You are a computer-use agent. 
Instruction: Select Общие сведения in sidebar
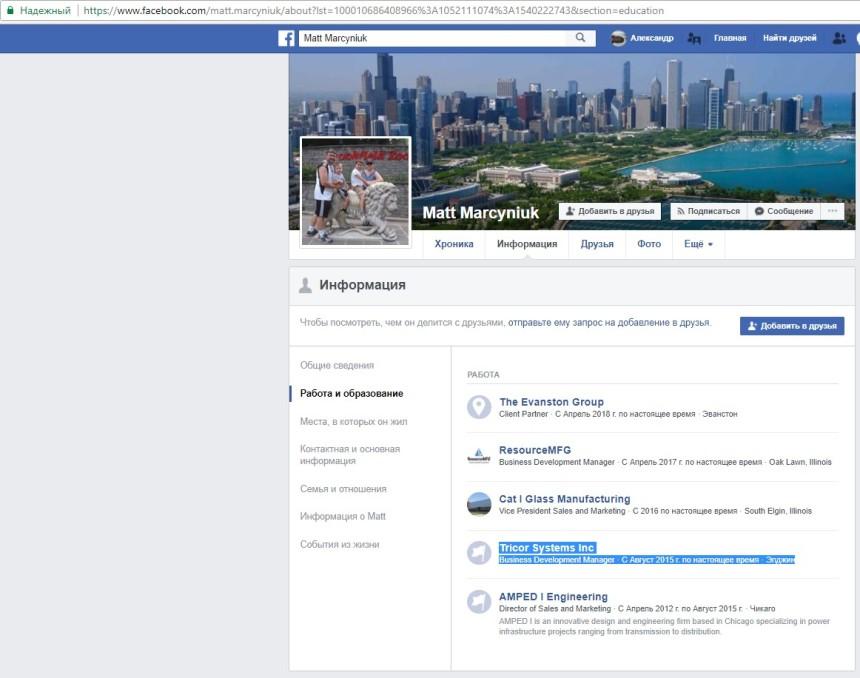(337, 365)
